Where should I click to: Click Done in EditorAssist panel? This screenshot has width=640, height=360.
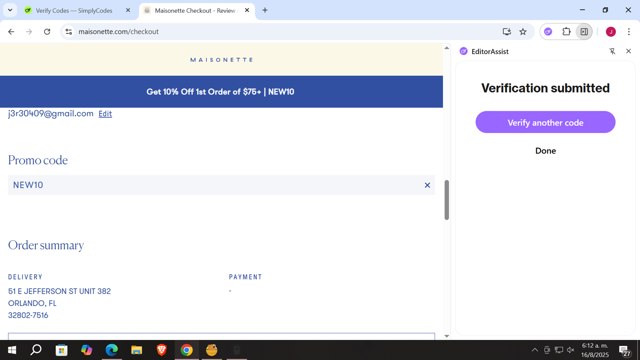(545, 151)
